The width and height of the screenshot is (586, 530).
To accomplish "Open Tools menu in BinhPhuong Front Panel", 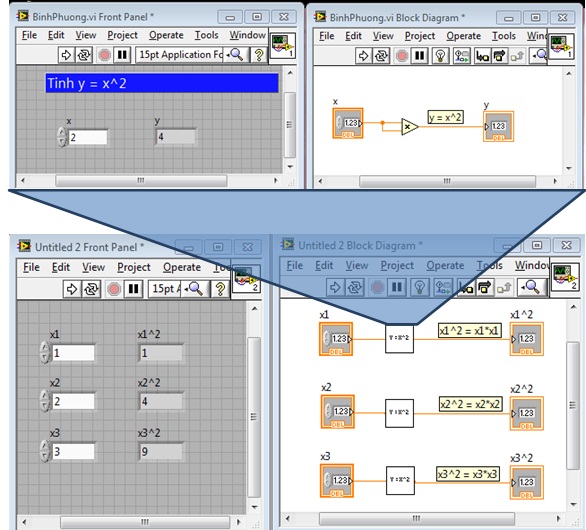I will click(x=206, y=36).
